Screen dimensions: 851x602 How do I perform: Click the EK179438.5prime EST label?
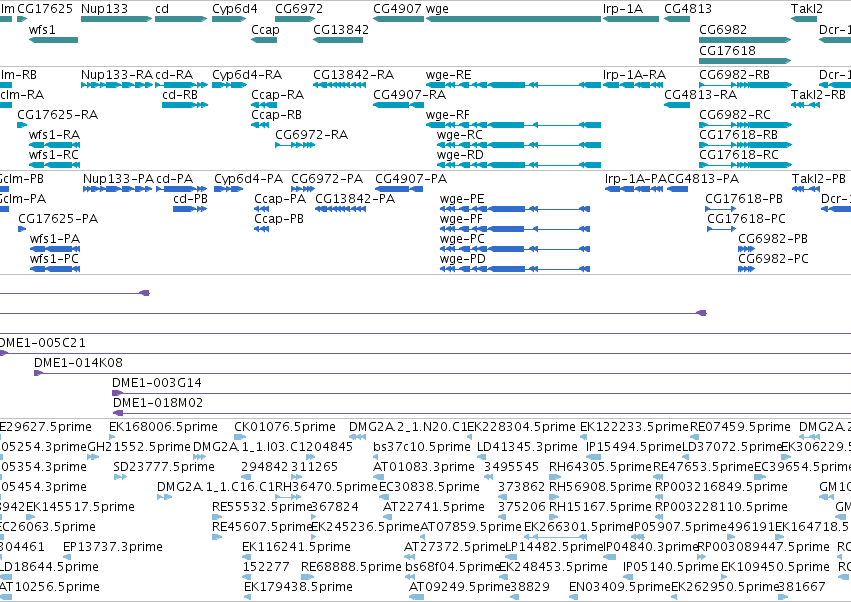pos(298,587)
